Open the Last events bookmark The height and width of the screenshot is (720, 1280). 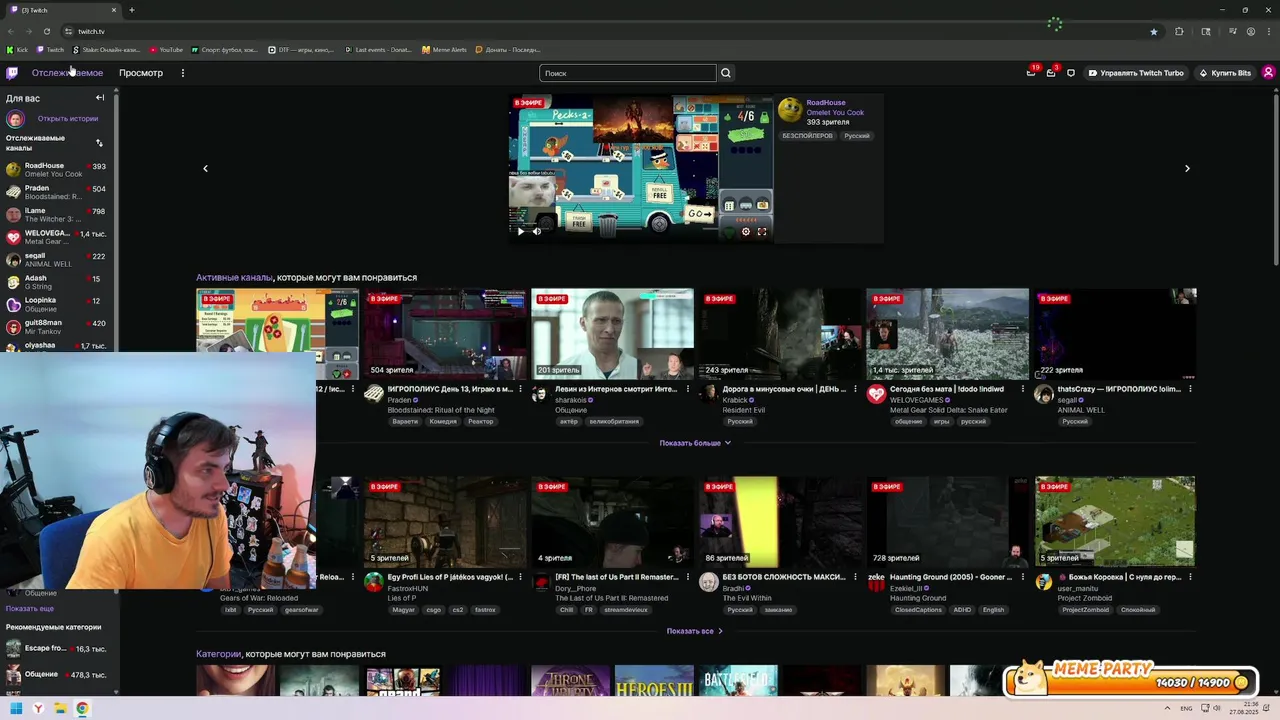pos(378,50)
